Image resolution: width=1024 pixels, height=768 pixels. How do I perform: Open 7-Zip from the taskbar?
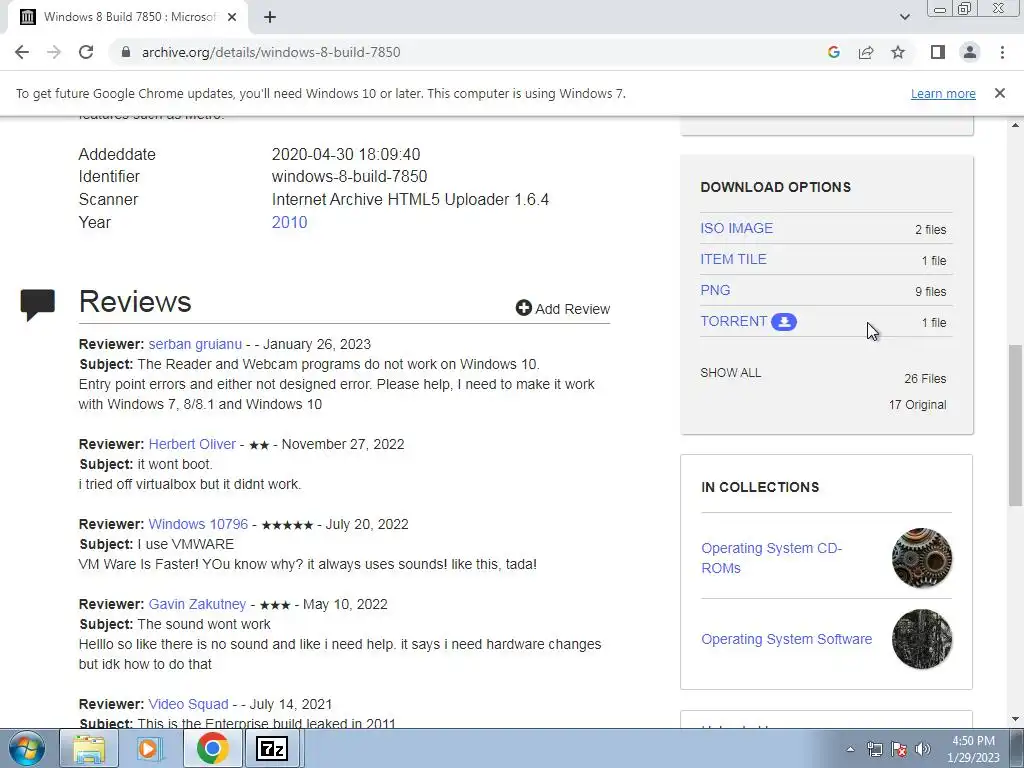pos(272,748)
